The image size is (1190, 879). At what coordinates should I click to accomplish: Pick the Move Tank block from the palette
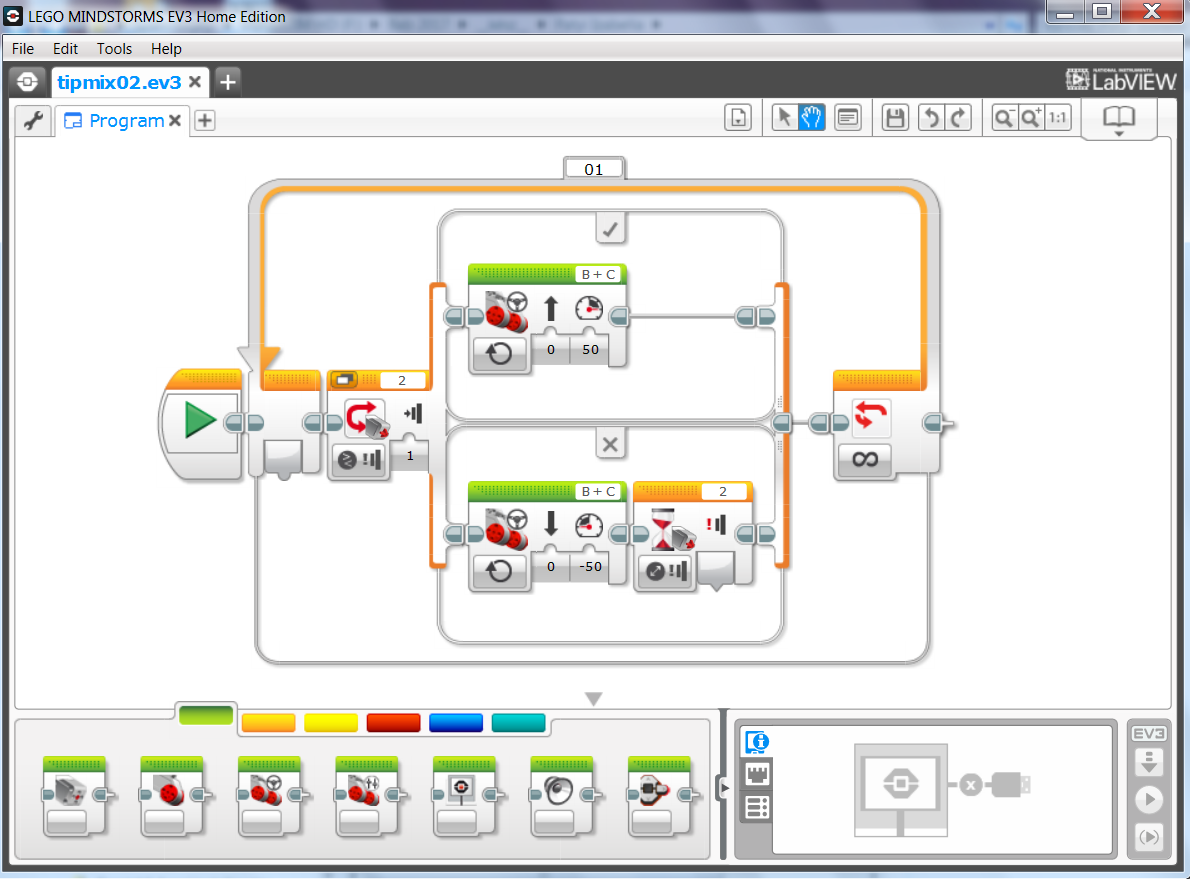(366, 796)
